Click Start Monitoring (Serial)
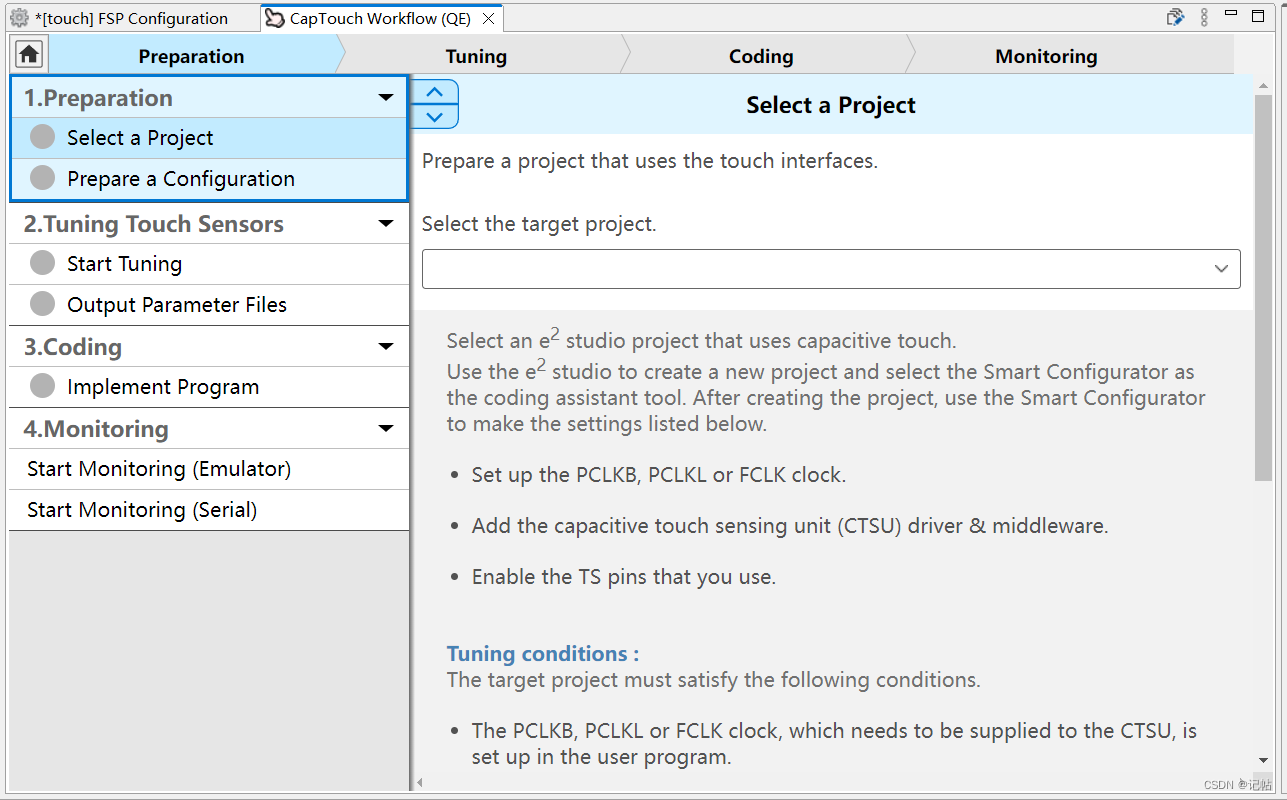 142,510
